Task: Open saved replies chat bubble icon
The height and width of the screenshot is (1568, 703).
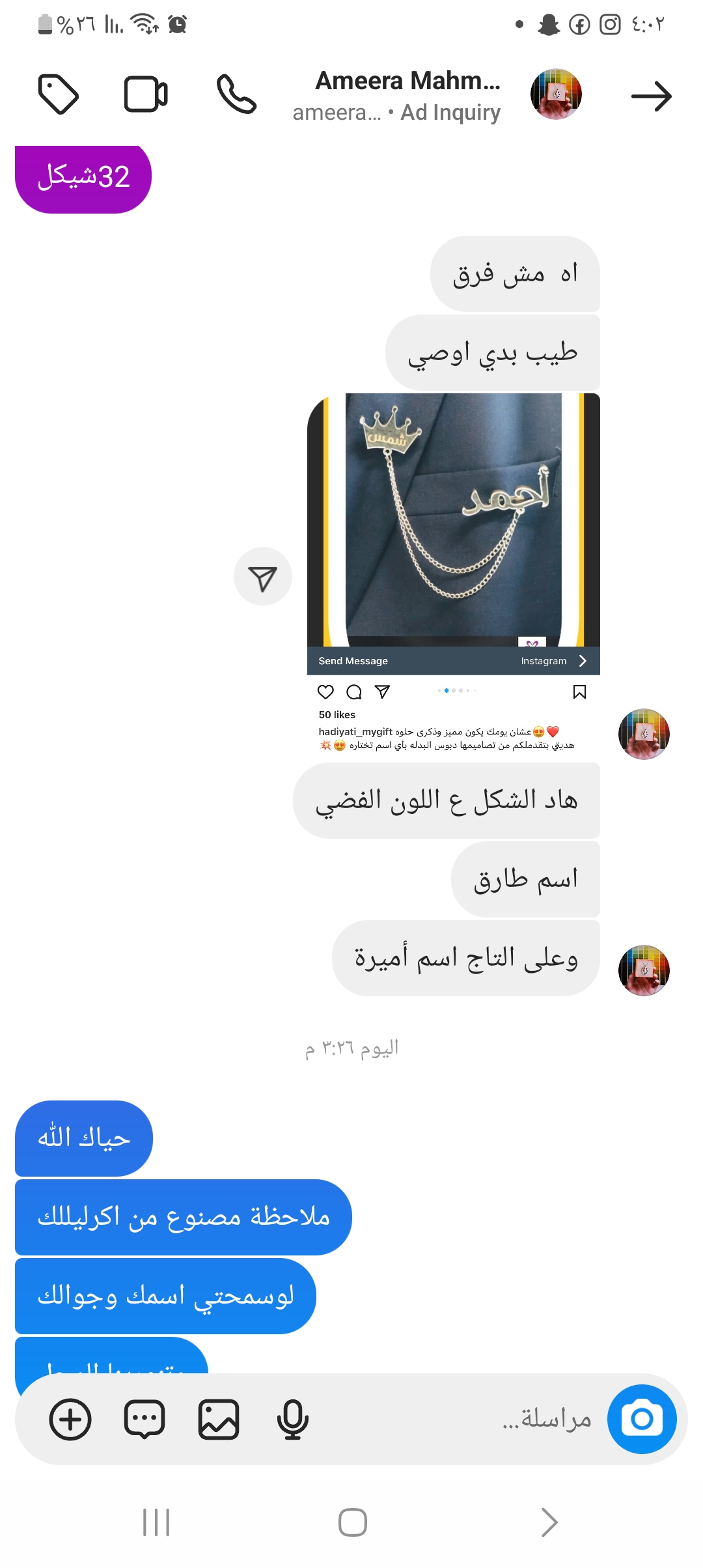Action: click(145, 1420)
